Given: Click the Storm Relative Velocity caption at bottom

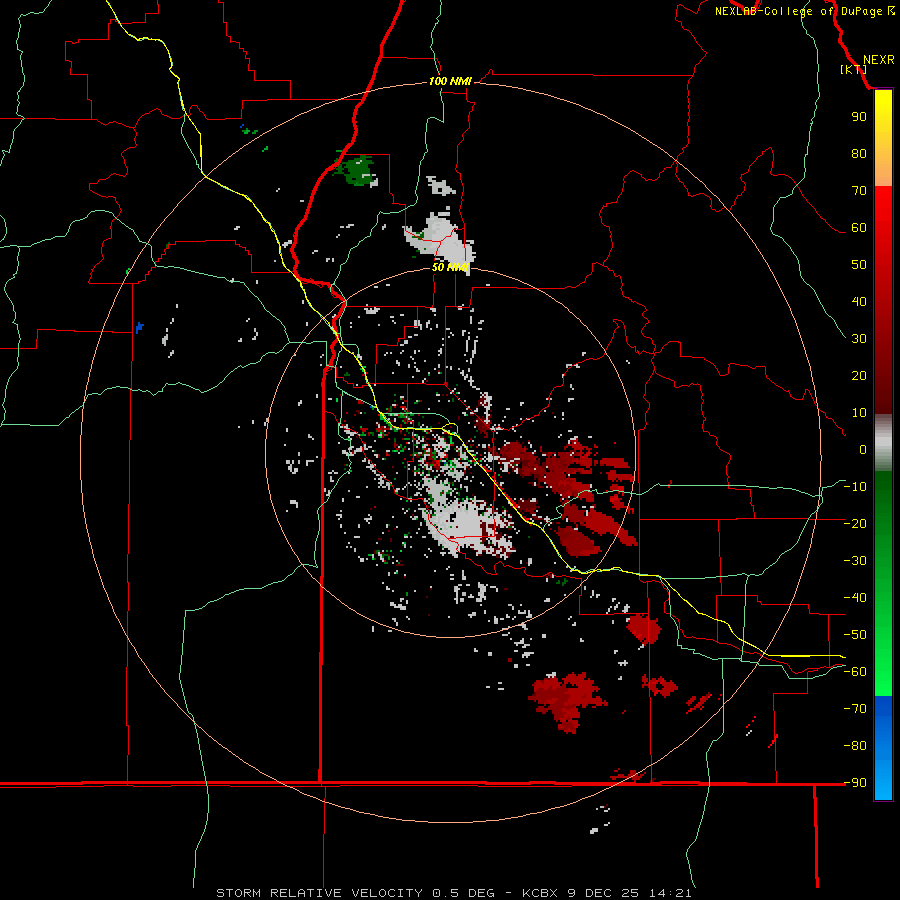Looking at the screenshot, I should click(453, 893).
